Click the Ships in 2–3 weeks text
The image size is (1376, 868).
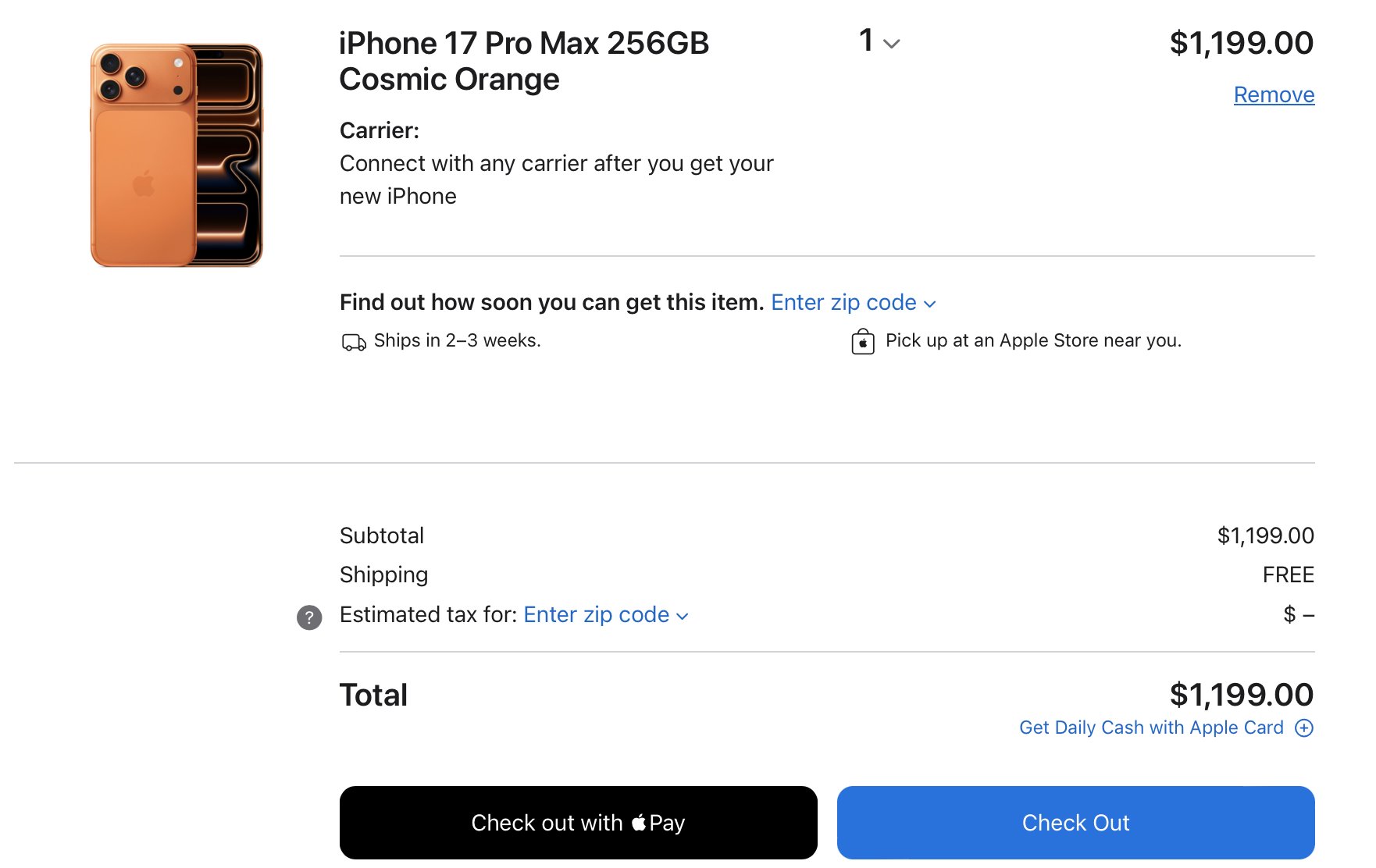(457, 340)
